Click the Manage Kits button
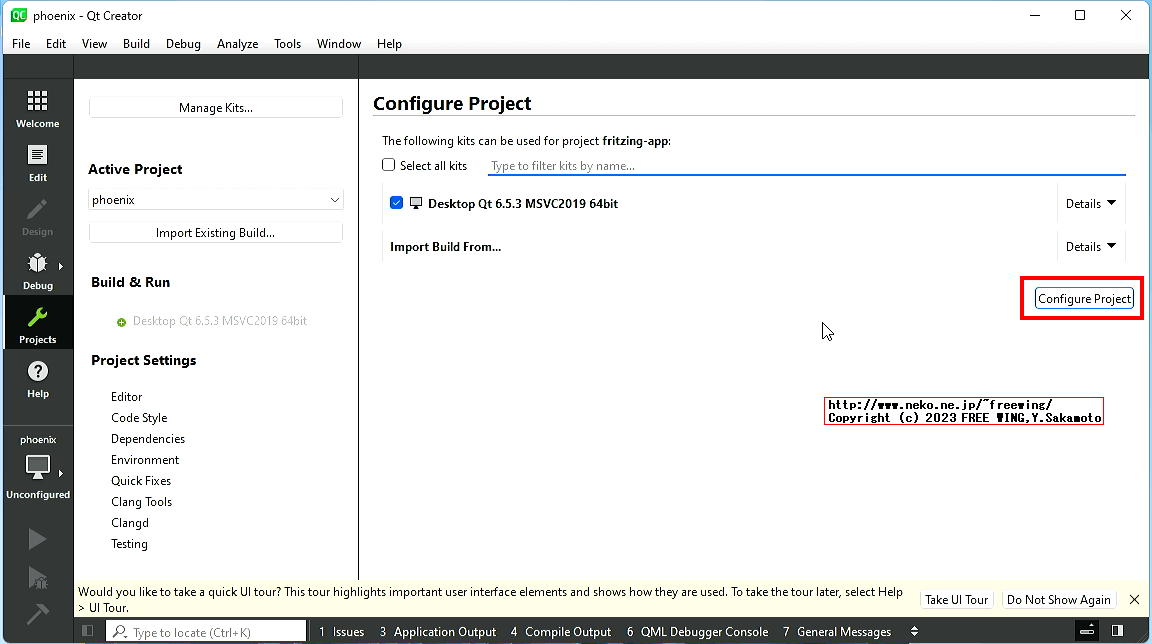Viewport: 1152px width, 644px height. pyautogui.click(x=215, y=108)
